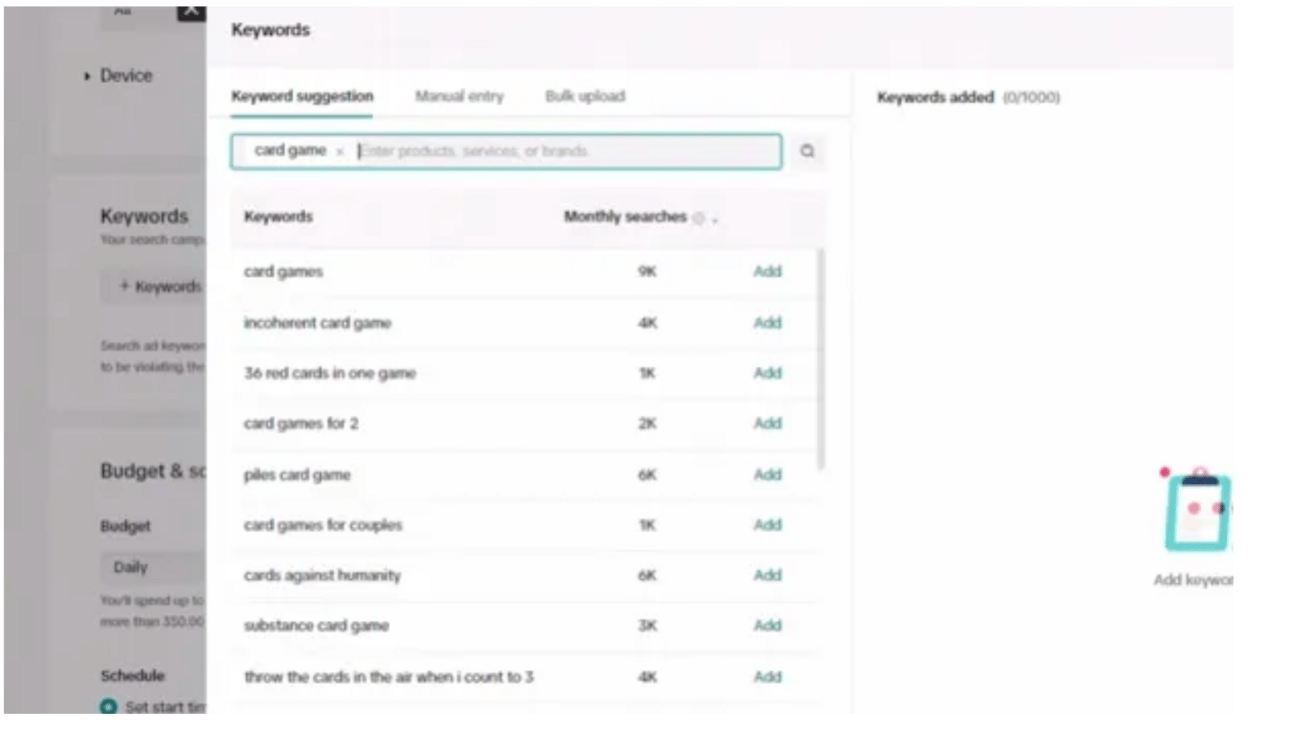Click the search magnifier icon

coord(807,152)
